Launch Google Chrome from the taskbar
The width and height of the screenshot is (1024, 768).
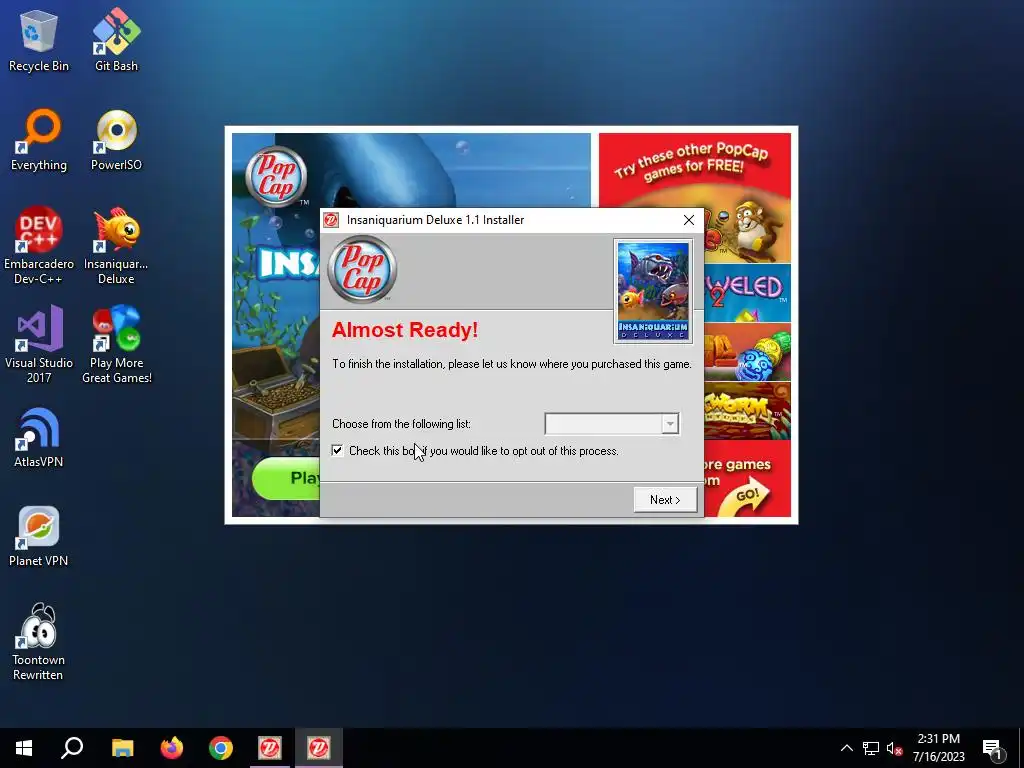(221, 748)
